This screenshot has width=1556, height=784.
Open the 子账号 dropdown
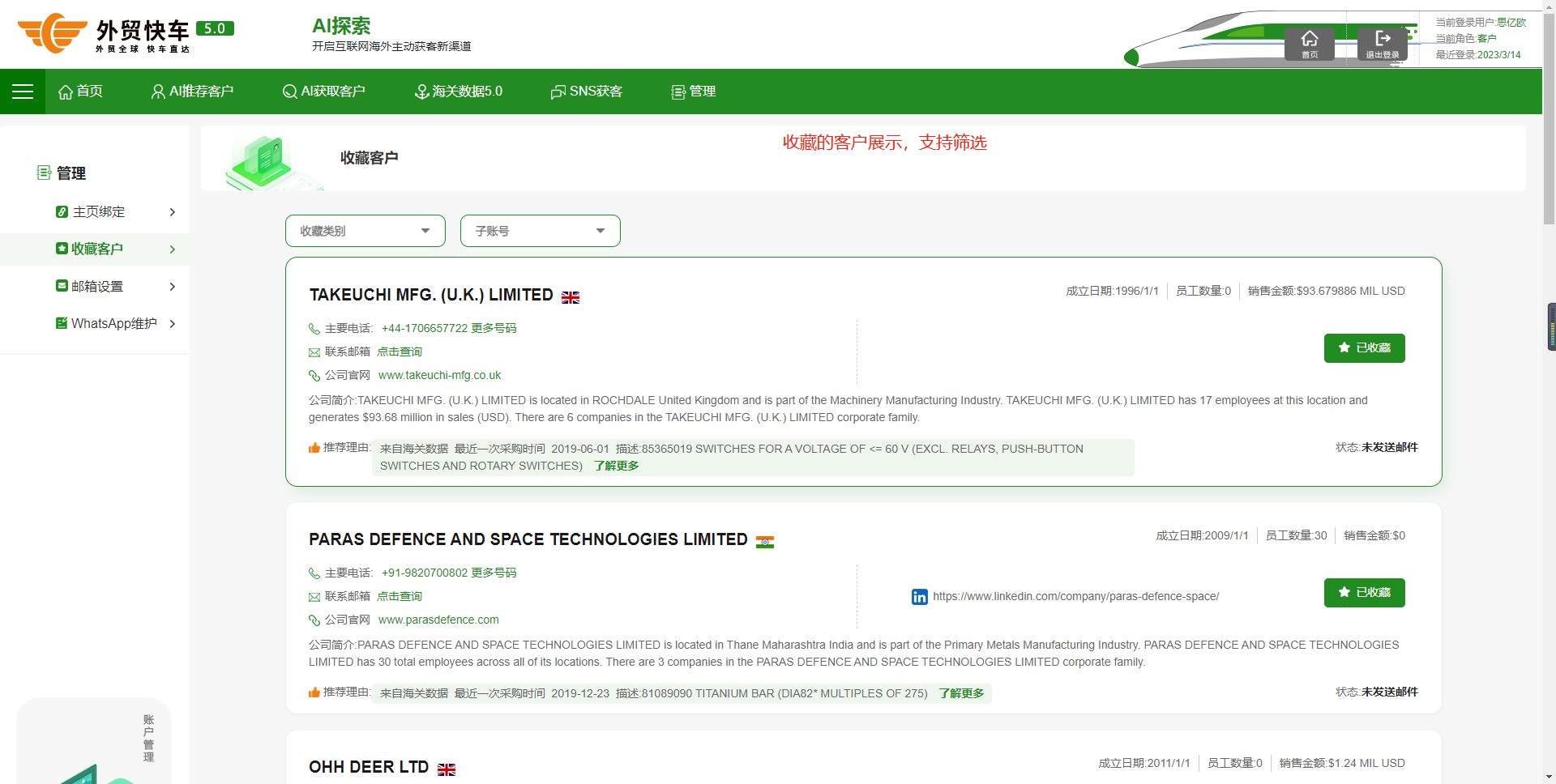pos(541,231)
